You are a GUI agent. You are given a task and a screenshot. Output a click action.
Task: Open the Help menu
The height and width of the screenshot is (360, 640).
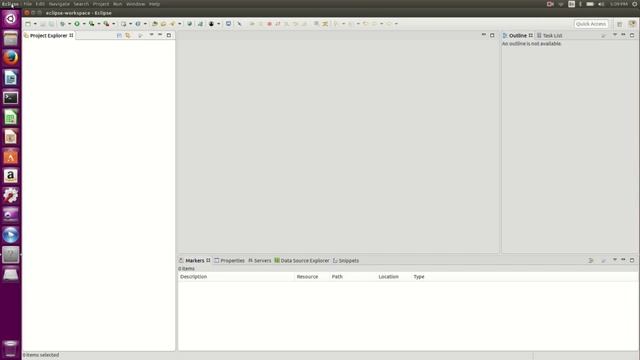coord(154,4)
